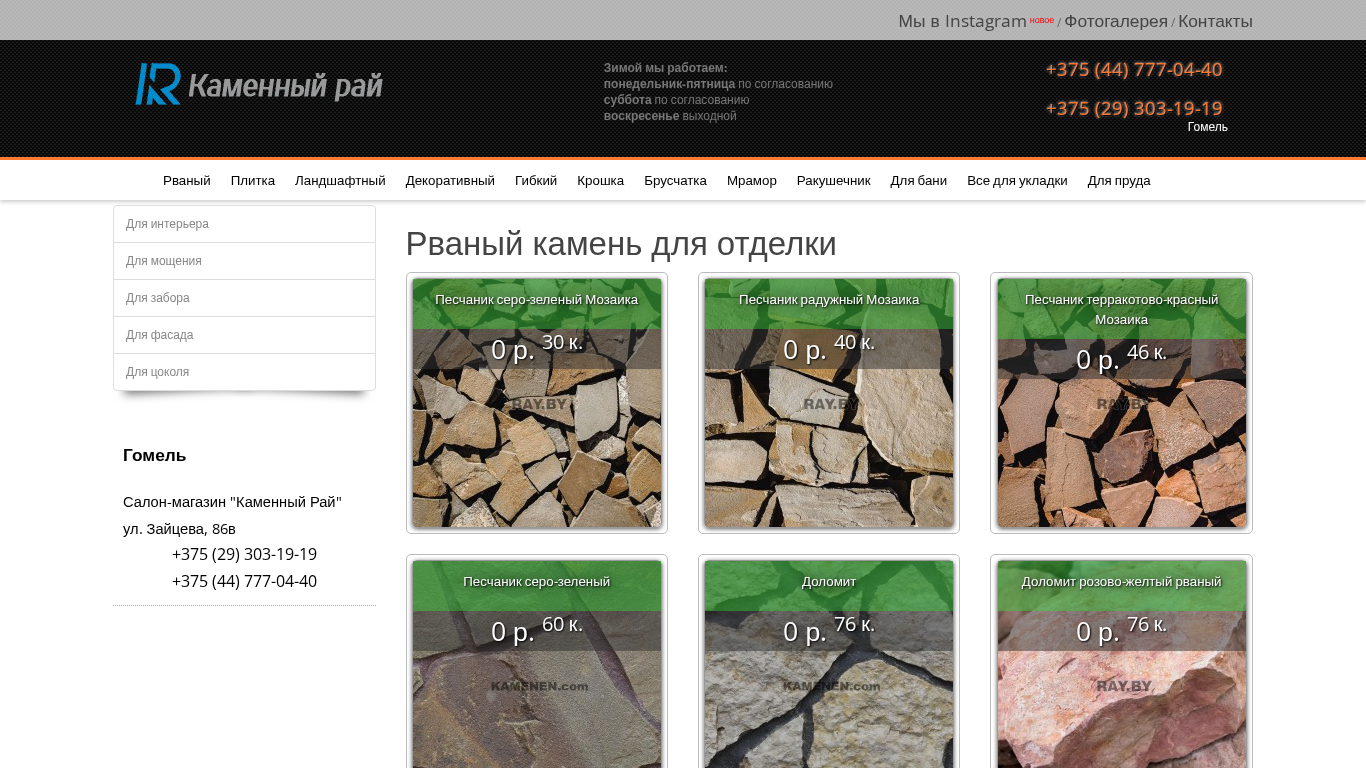The height and width of the screenshot is (768, 1366).
Task: Go to the Контакты page
Action: (1215, 21)
